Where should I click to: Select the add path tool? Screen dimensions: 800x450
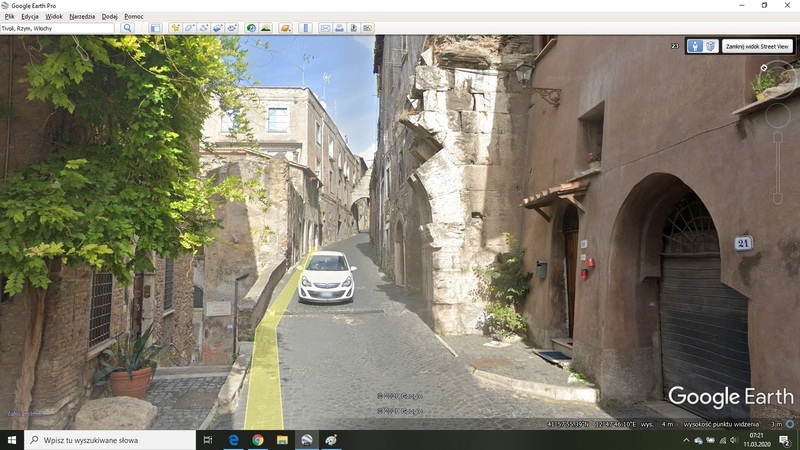[x=204, y=28]
